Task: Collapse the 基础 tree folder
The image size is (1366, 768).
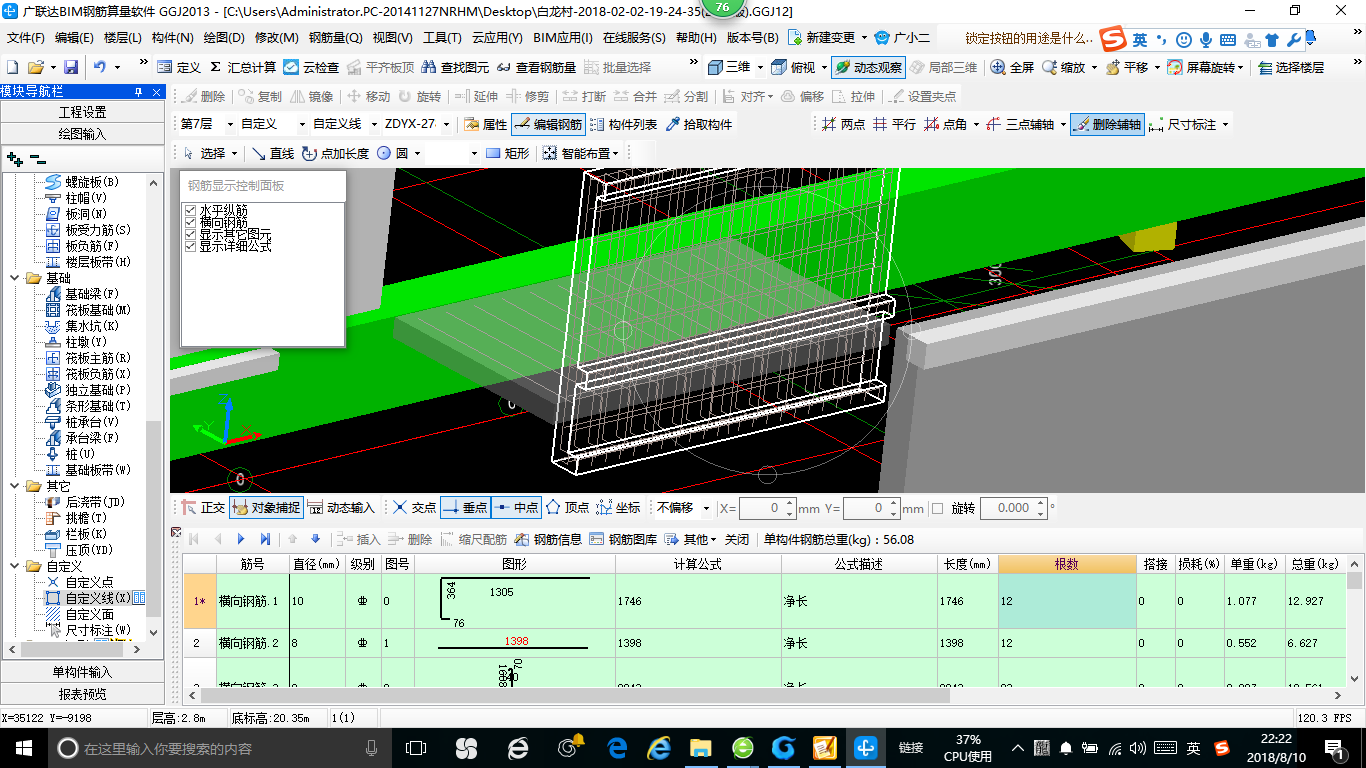Action: pyautogui.click(x=14, y=278)
